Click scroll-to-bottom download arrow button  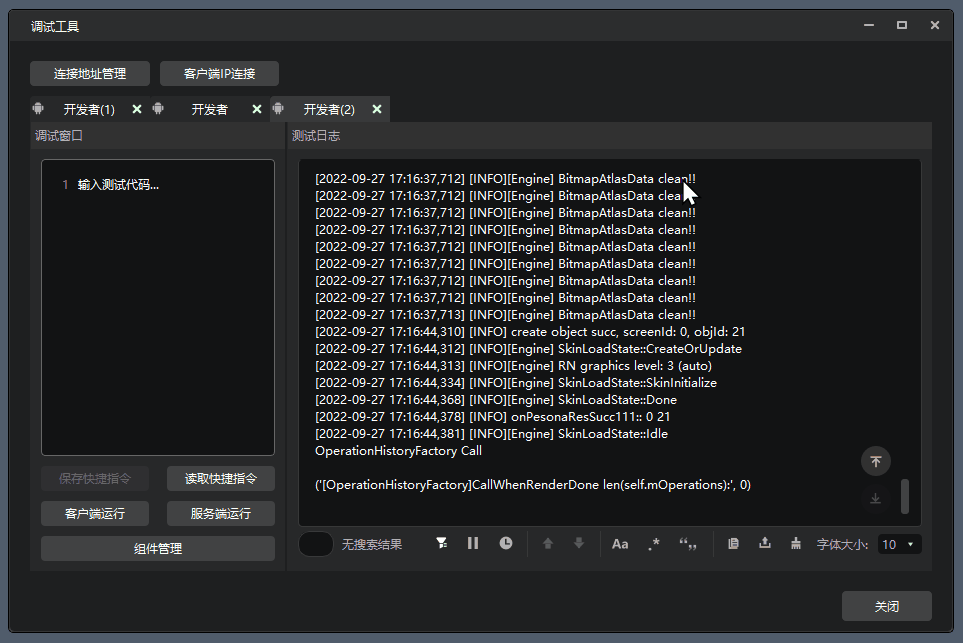(x=875, y=498)
